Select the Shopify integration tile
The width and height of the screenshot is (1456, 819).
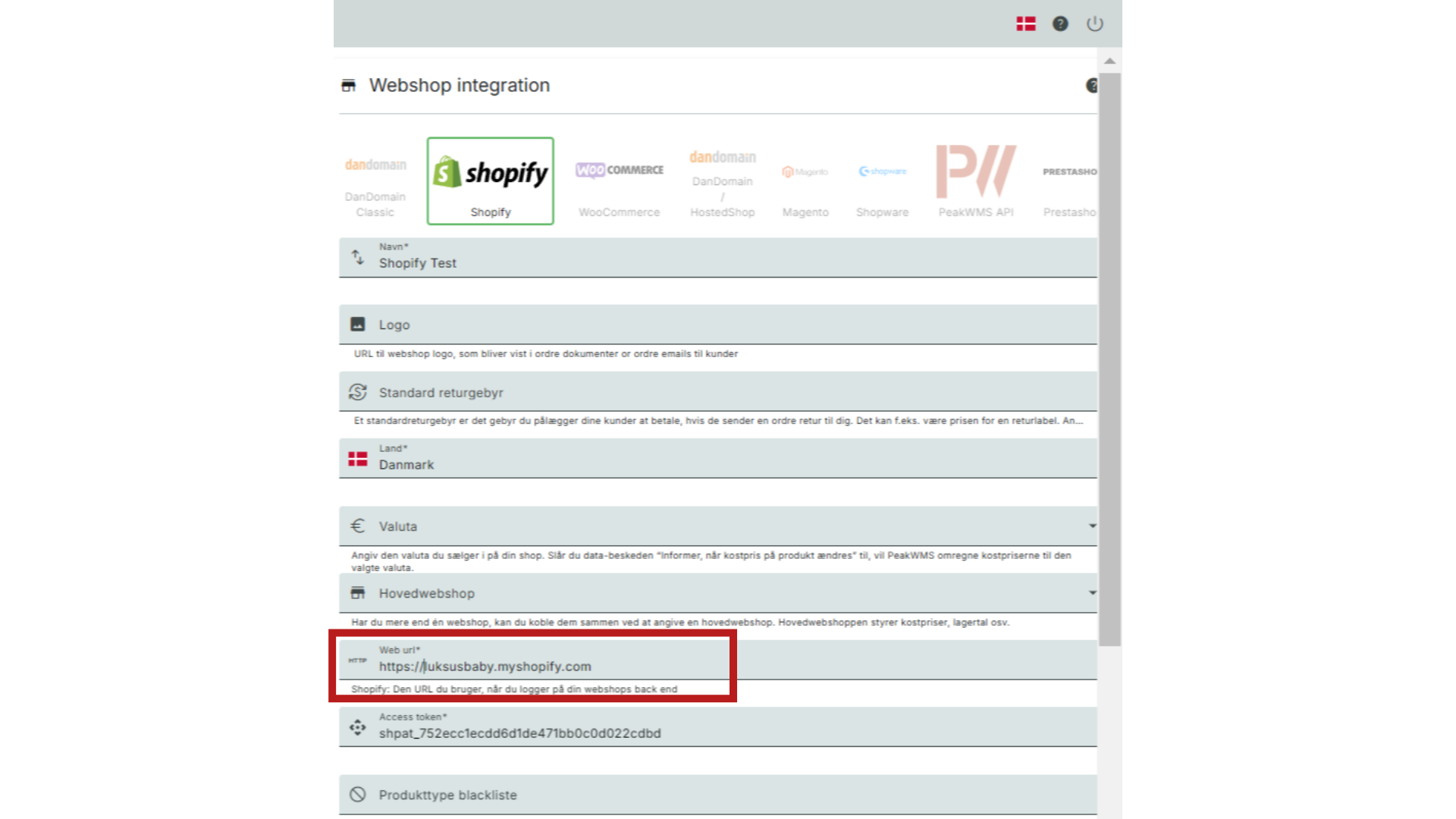pyautogui.click(x=491, y=181)
